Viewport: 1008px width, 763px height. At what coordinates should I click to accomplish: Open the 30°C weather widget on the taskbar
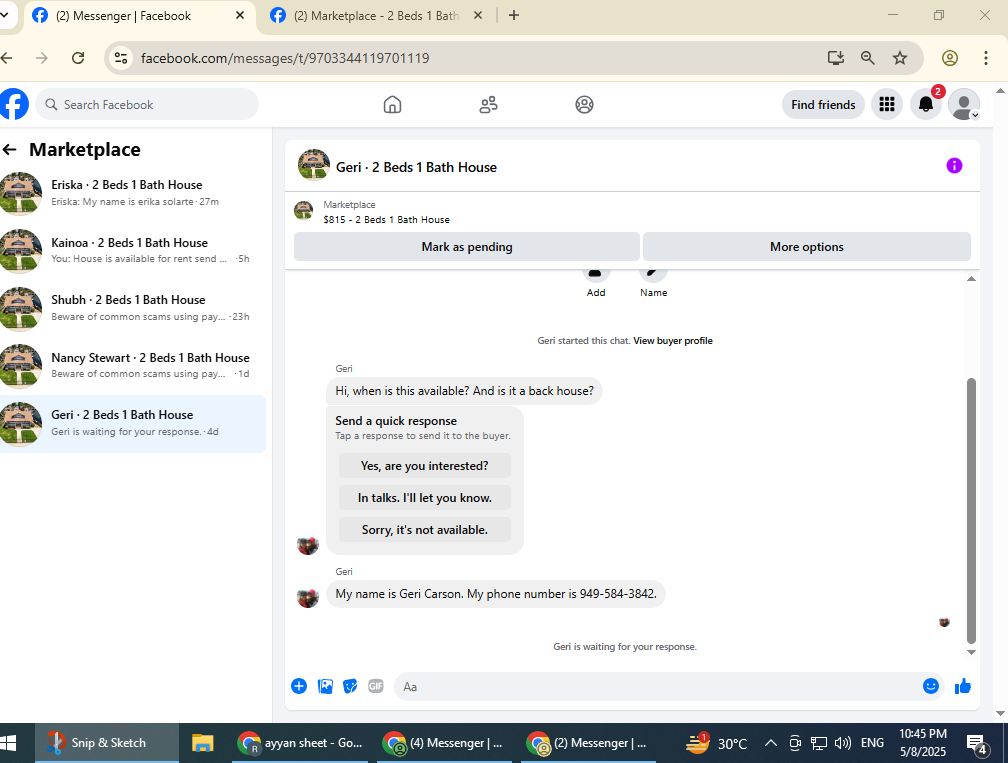coord(716,743)
